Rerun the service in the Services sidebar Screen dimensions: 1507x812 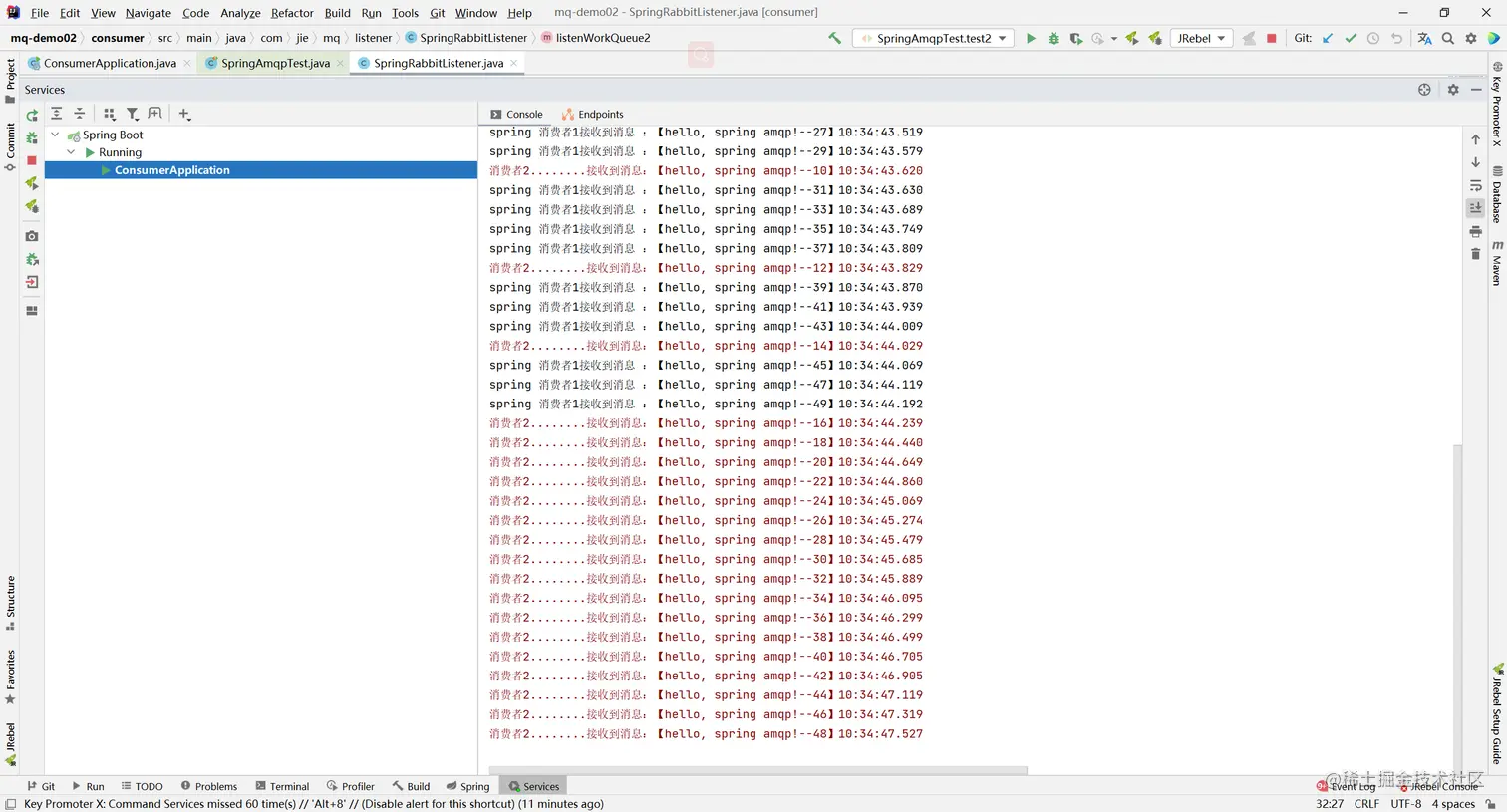[32, 115]
